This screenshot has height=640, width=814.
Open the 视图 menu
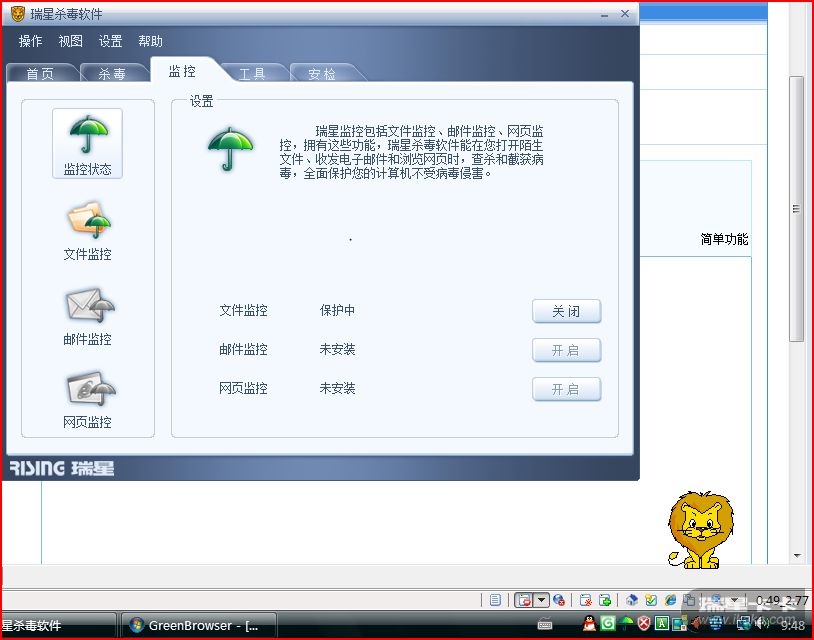tap(71, 41)
